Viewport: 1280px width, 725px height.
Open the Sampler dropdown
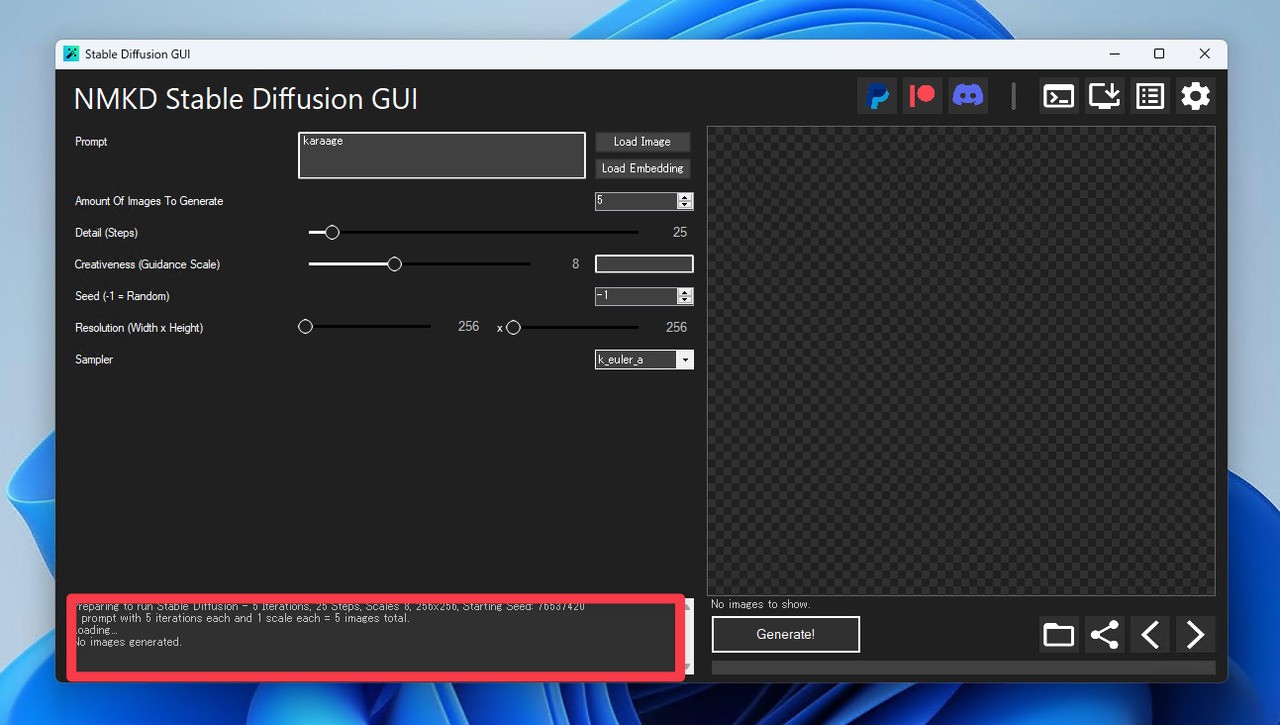click(685, 359)
